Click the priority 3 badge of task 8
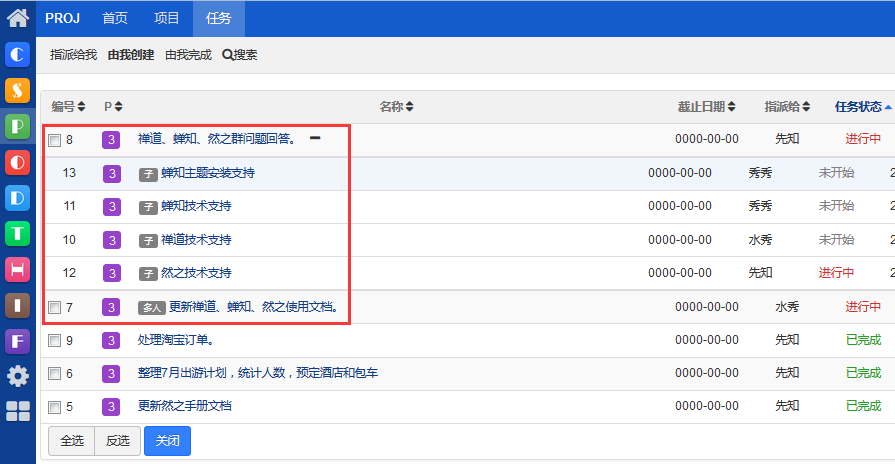Screen dimensions: 895x464 [x=111, y=140]
